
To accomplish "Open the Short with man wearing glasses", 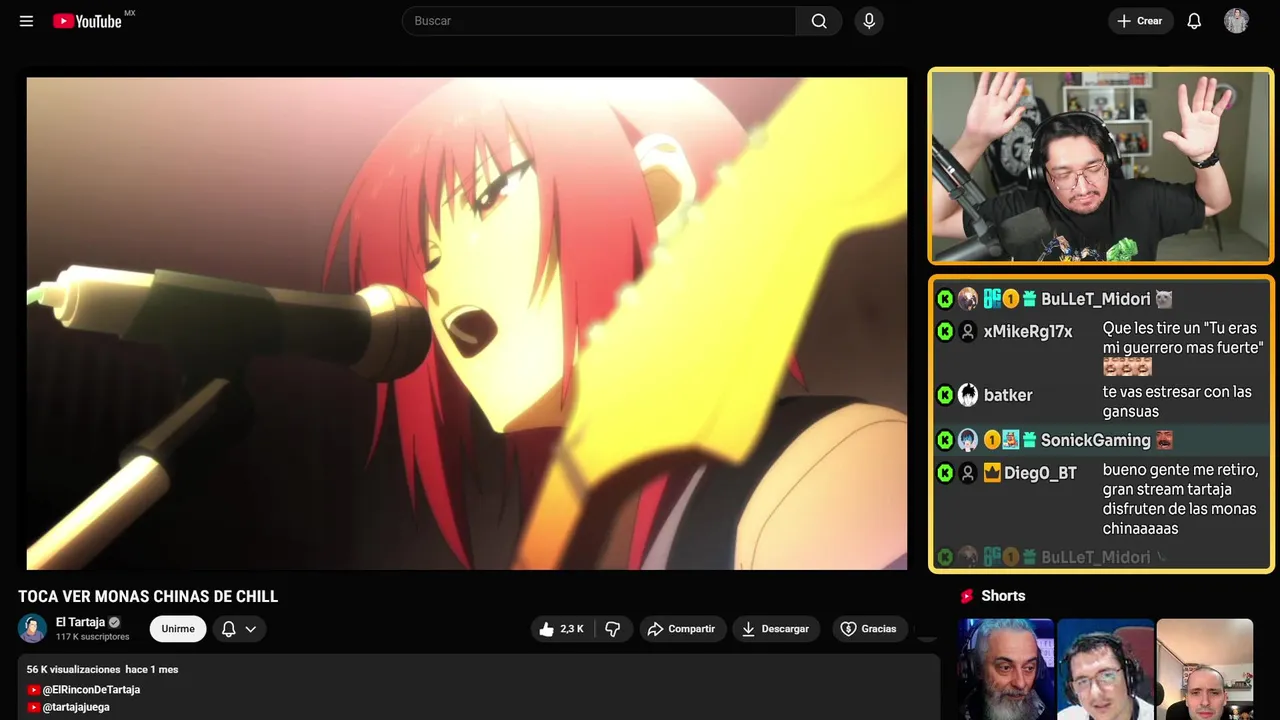I will pyautogui.click(x=1105, y=669).
